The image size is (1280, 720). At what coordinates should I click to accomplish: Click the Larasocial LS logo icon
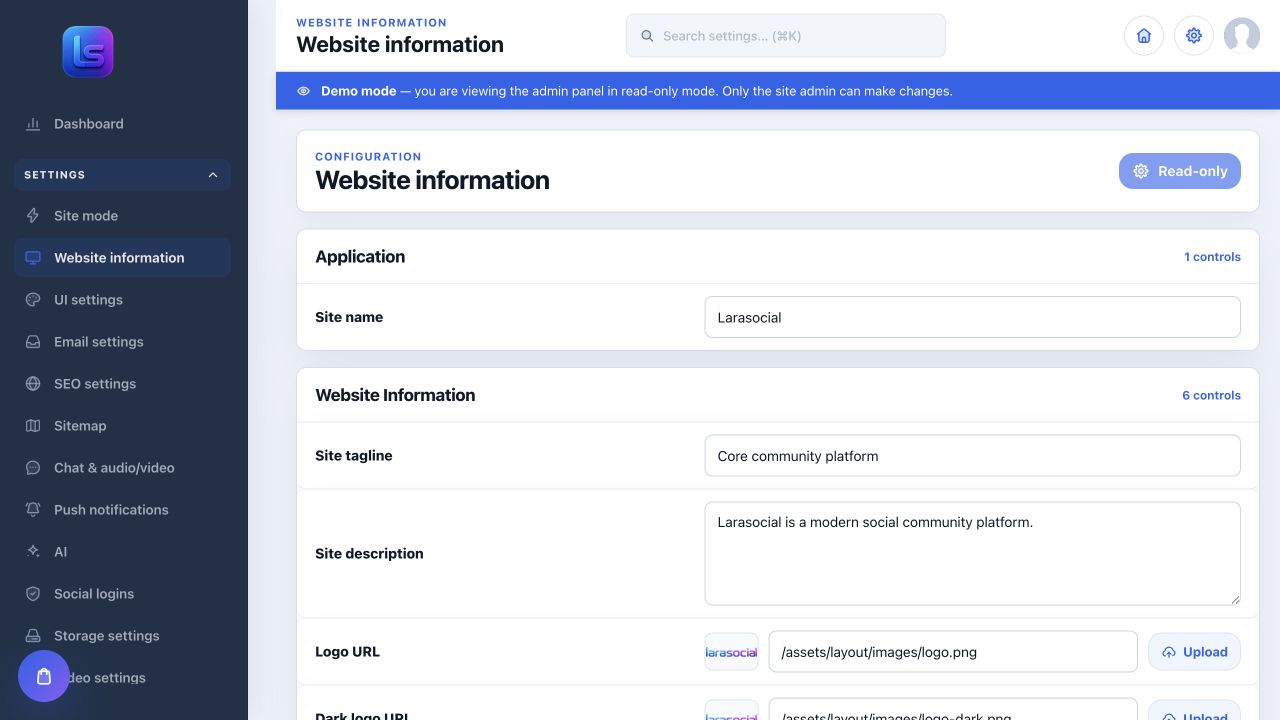click(88, 52)
